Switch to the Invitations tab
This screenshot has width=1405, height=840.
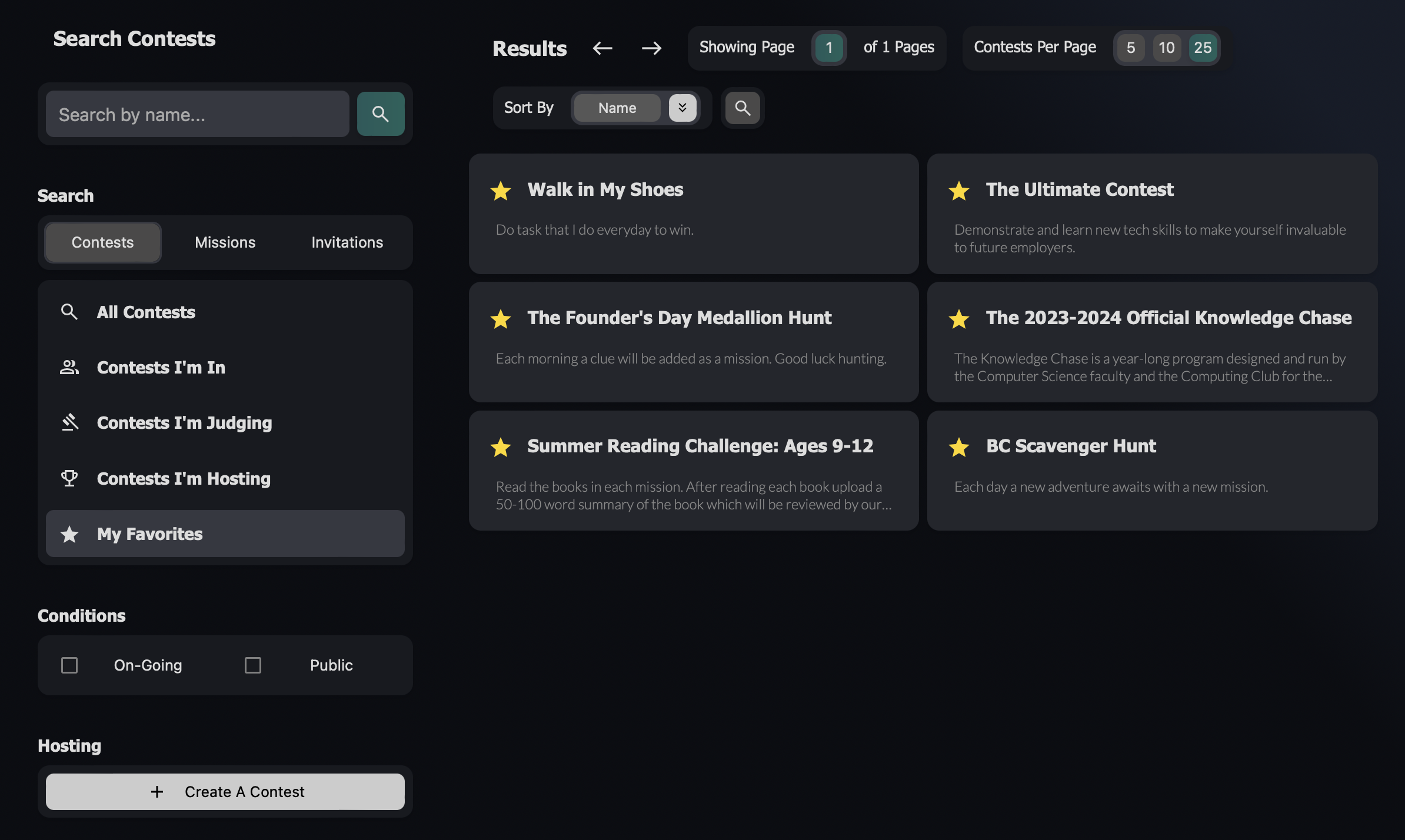pyautogui.click(x=347, y=242)
